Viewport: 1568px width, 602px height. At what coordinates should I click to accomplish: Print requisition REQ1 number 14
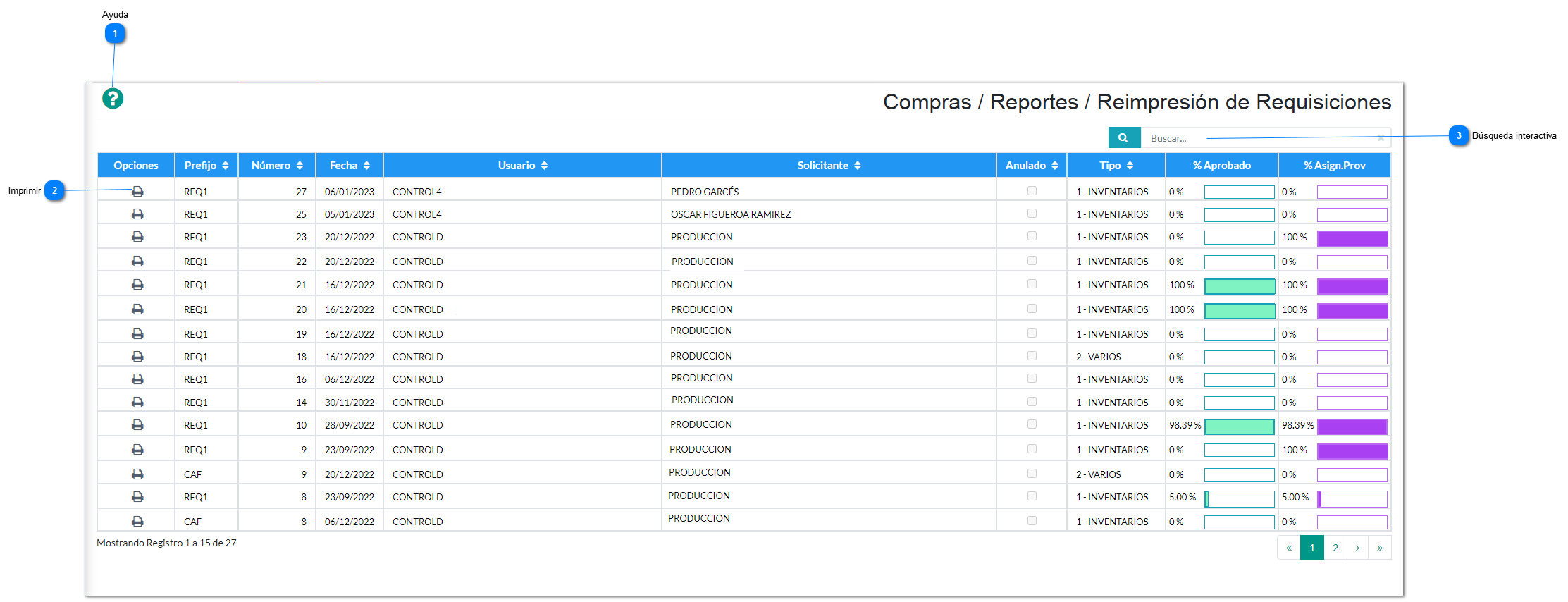coord(137,403)
